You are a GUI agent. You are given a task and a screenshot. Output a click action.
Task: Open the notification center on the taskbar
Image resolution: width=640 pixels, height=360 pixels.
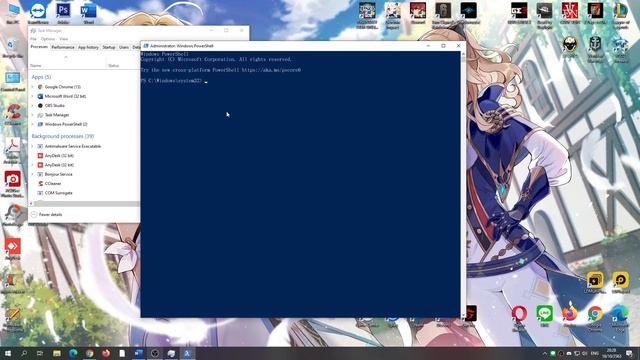click(x=629, y=353)
